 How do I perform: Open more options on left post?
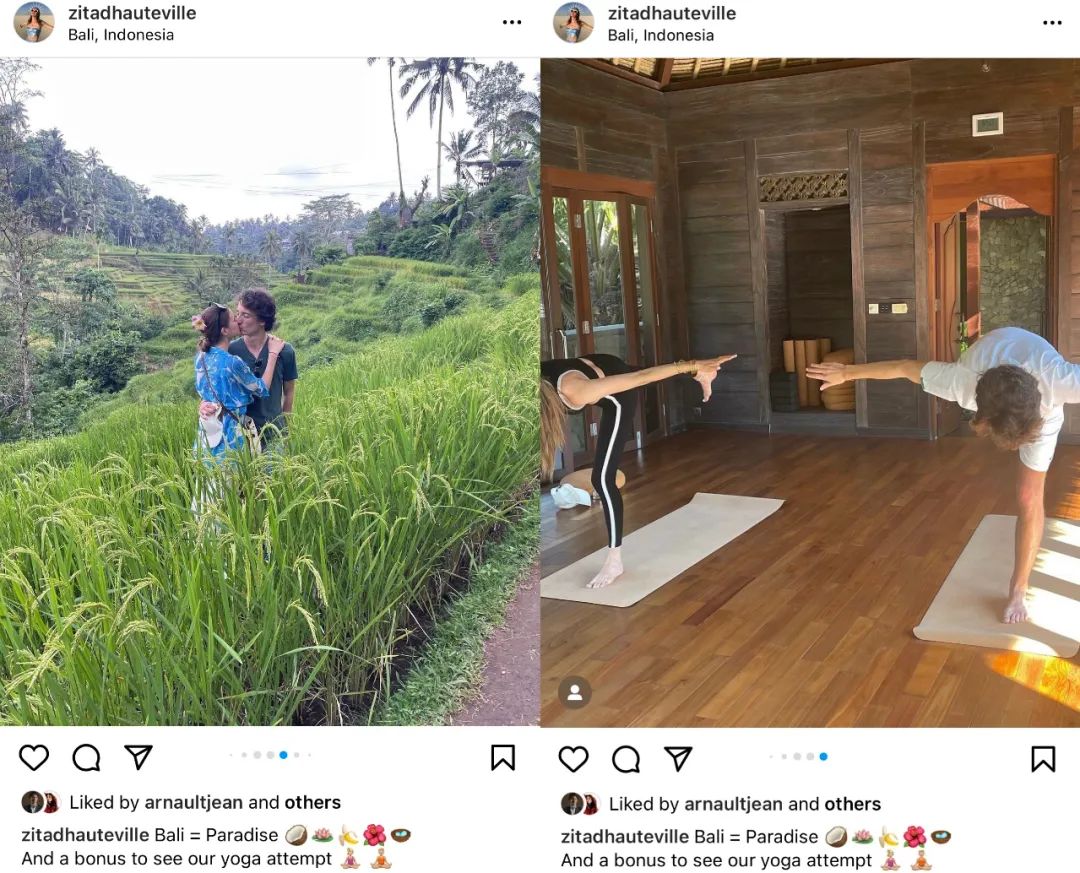512,22
